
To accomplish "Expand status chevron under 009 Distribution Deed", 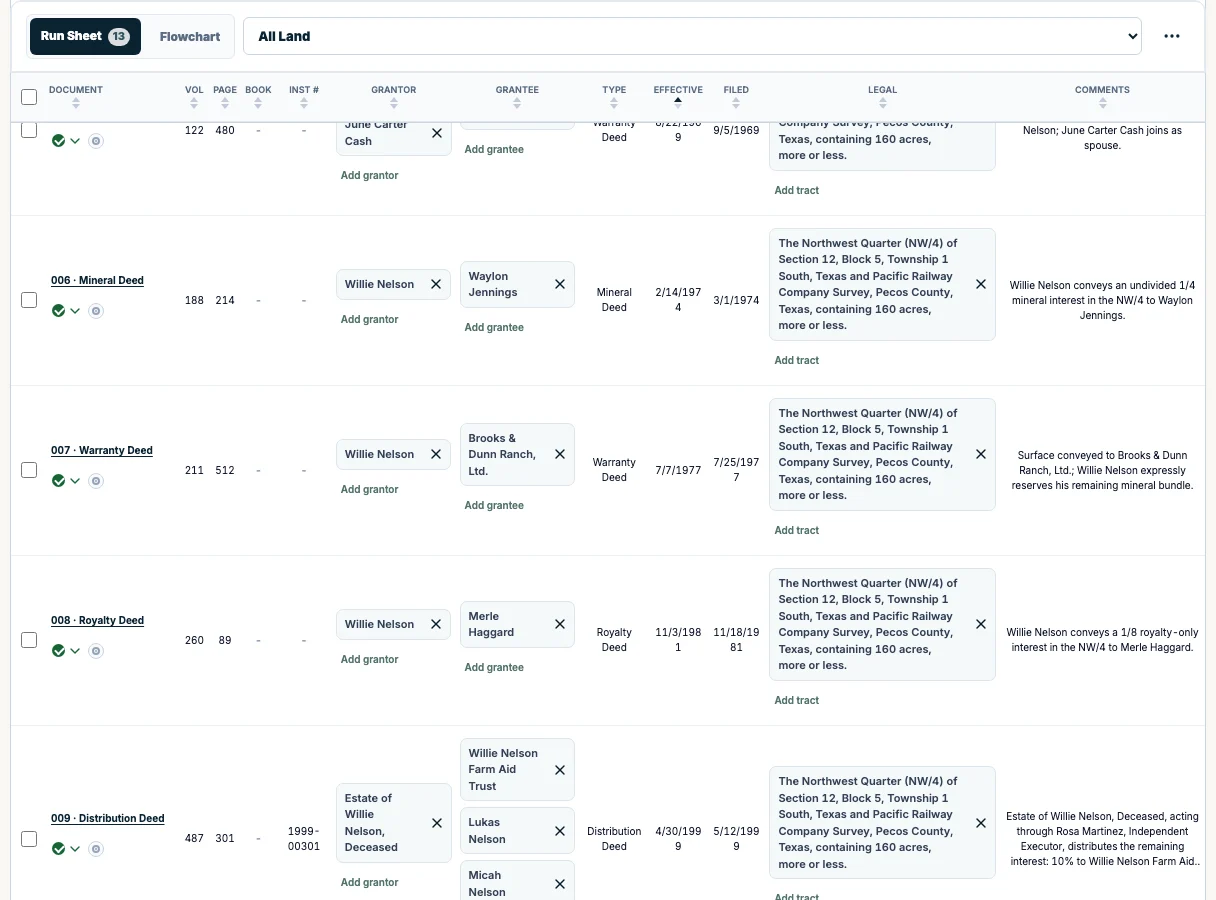I will (75, 849).
